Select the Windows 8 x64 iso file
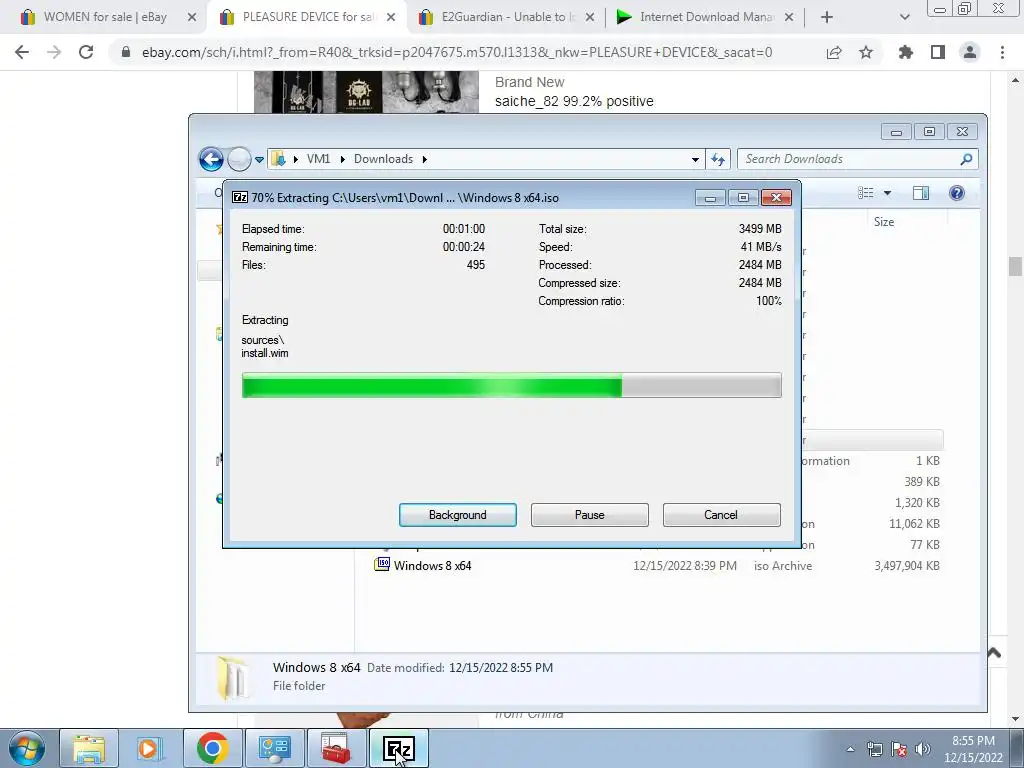Viewport: 1024px width, 768px height. pos(432,566)
